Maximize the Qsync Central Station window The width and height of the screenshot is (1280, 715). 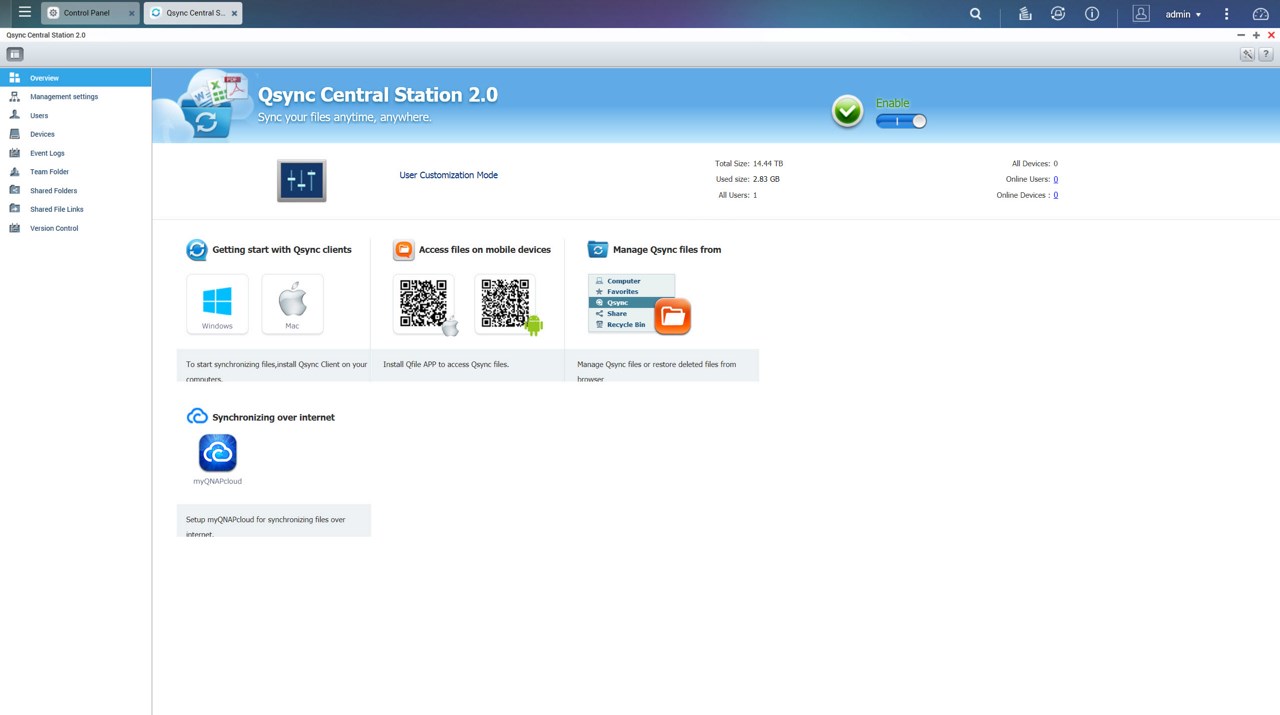(1256, 35)
